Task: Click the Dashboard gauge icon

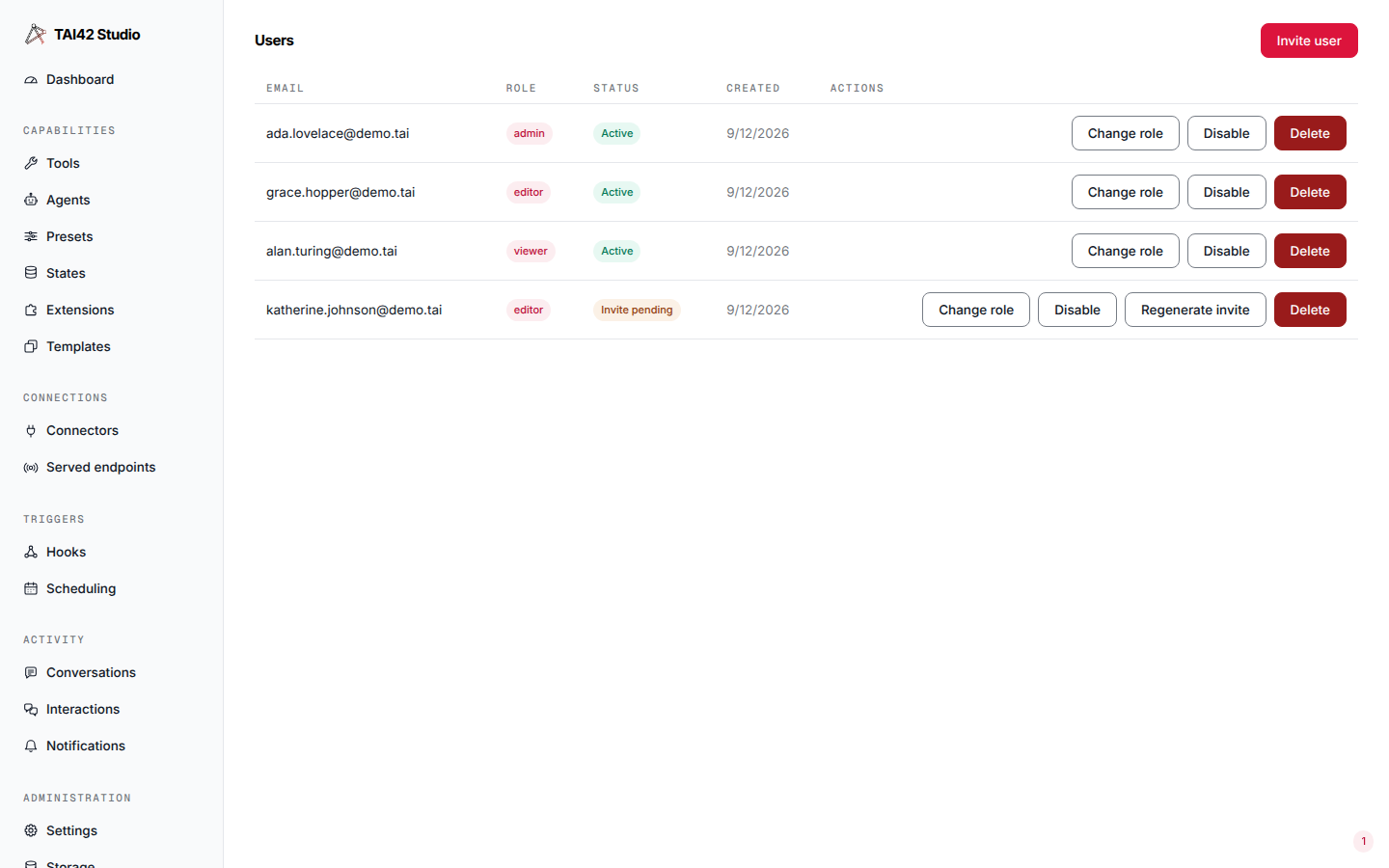Action: pyautogui.click(x=31, y=80)
